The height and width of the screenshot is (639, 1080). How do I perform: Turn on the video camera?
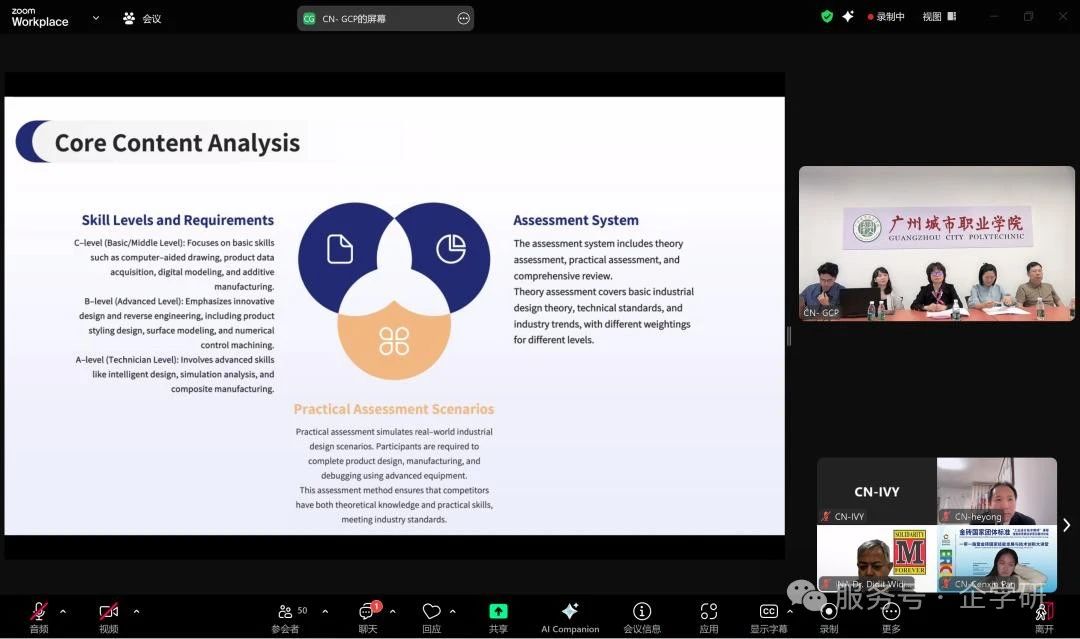tap(109, 612)
